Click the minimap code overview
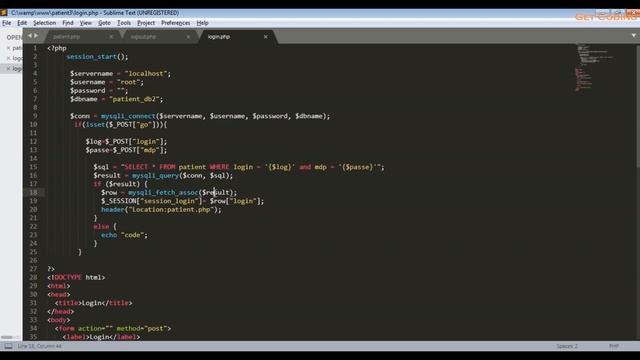The image size is (640, 360). (x=594, y=67)
